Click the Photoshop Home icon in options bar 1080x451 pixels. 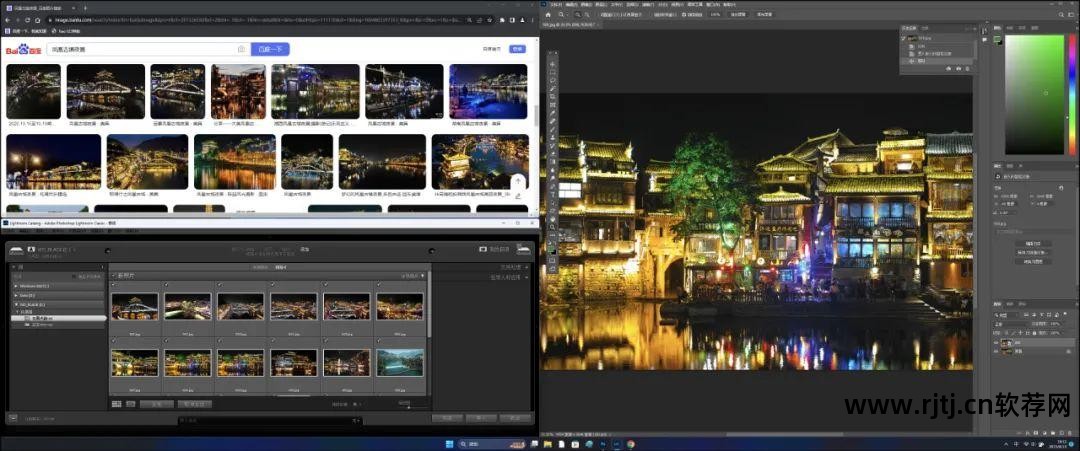tap(549, 15)
